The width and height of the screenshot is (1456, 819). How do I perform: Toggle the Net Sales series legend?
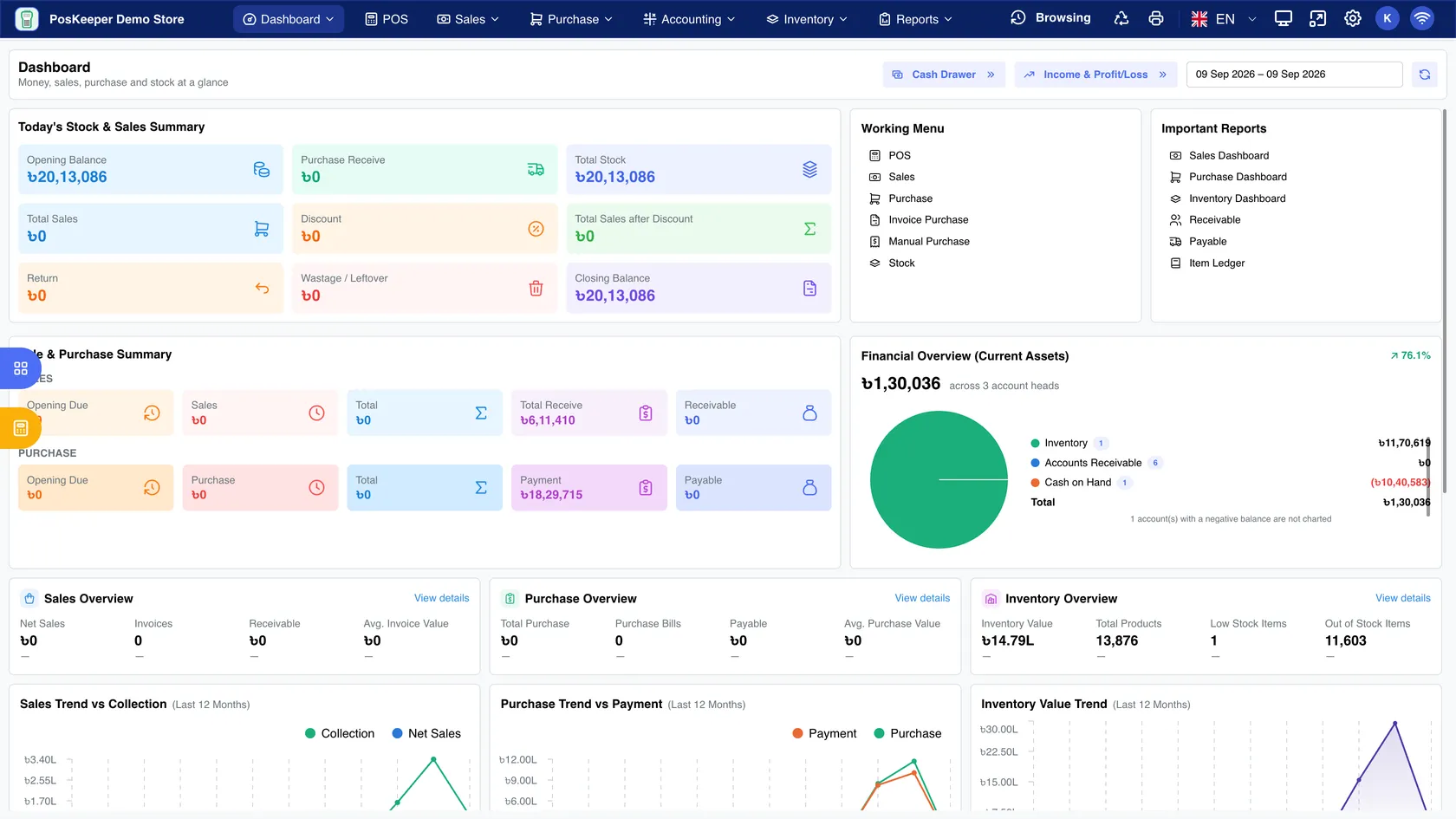[426, 733]
